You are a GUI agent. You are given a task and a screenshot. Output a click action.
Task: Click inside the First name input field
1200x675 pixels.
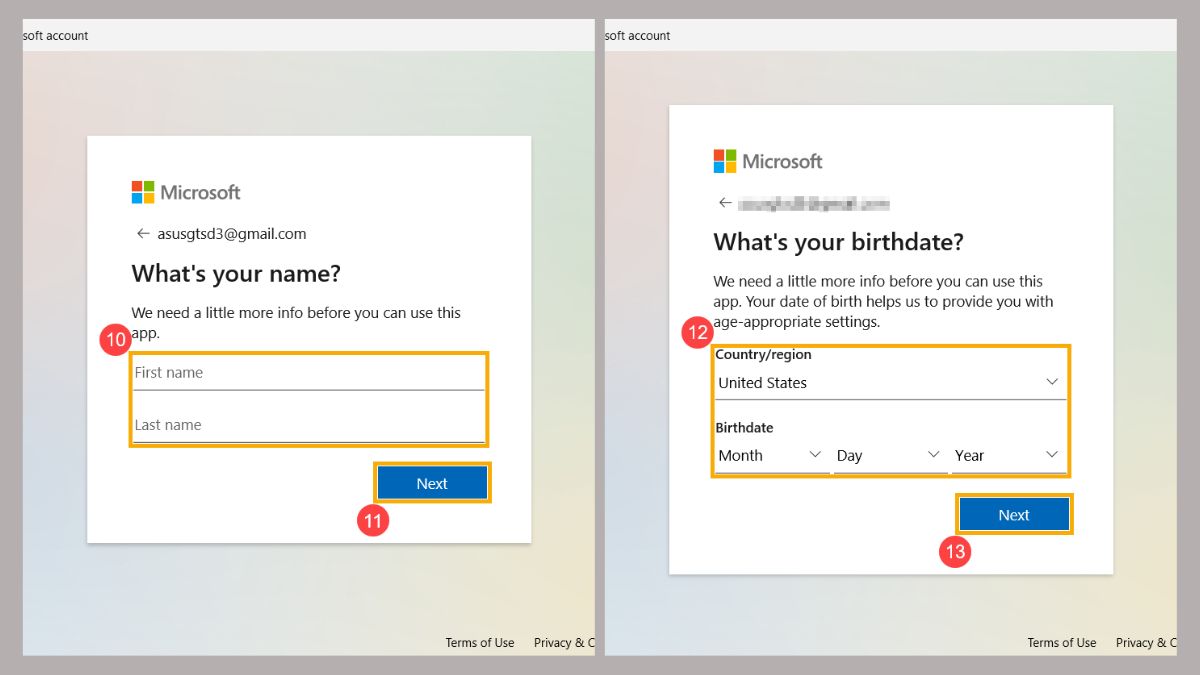click(308, 372)
